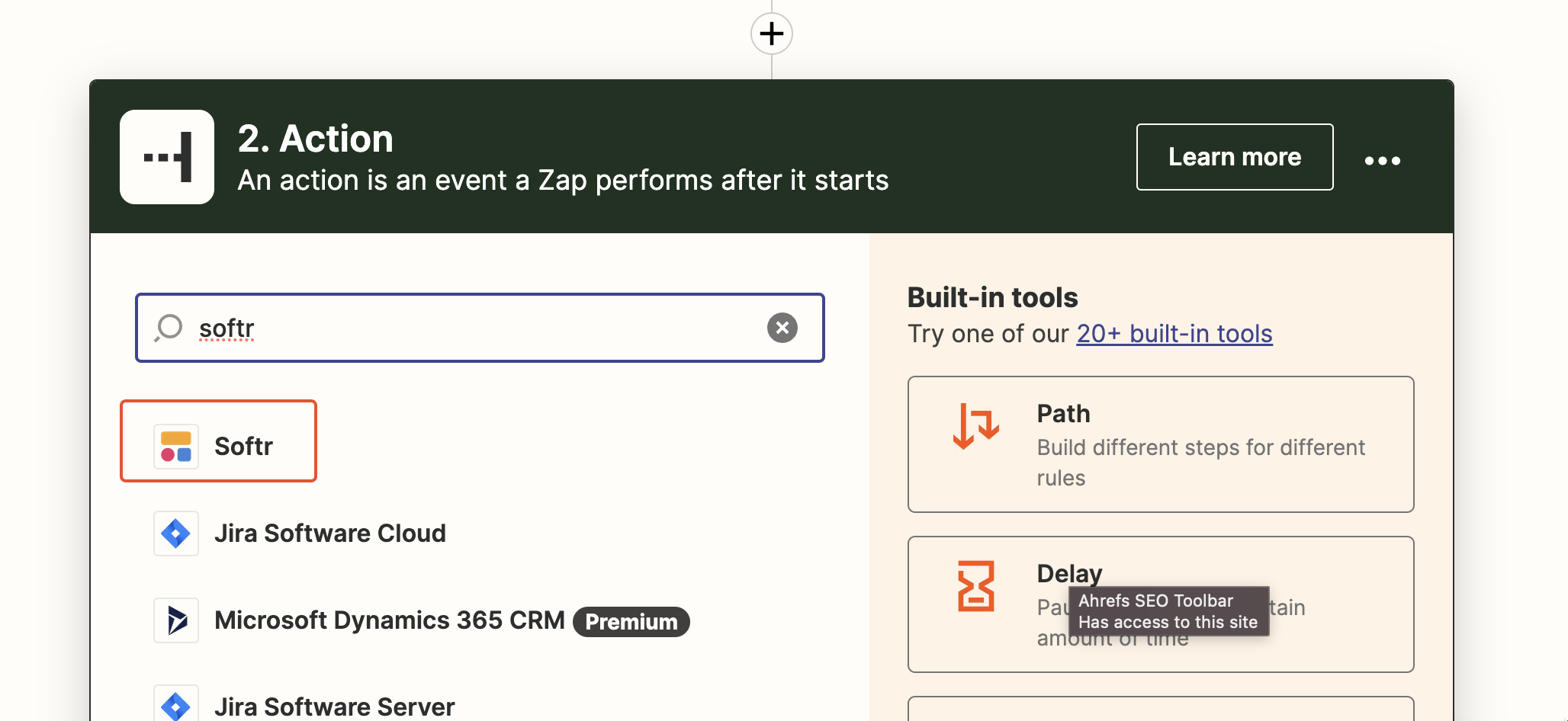Click the Built-in tools heading
The width and height of the screenshot is (1568, 721).
[x=992, y=297]
